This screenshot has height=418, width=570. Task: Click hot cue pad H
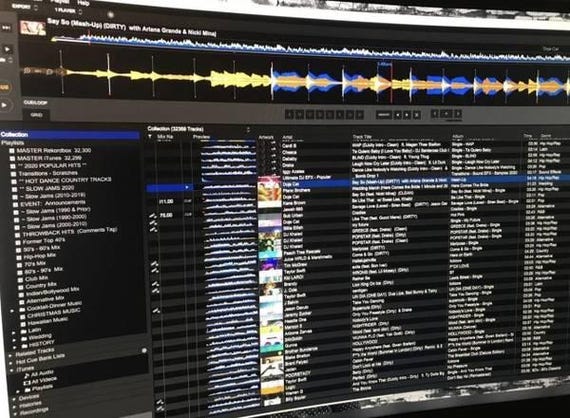click(360, 115)
